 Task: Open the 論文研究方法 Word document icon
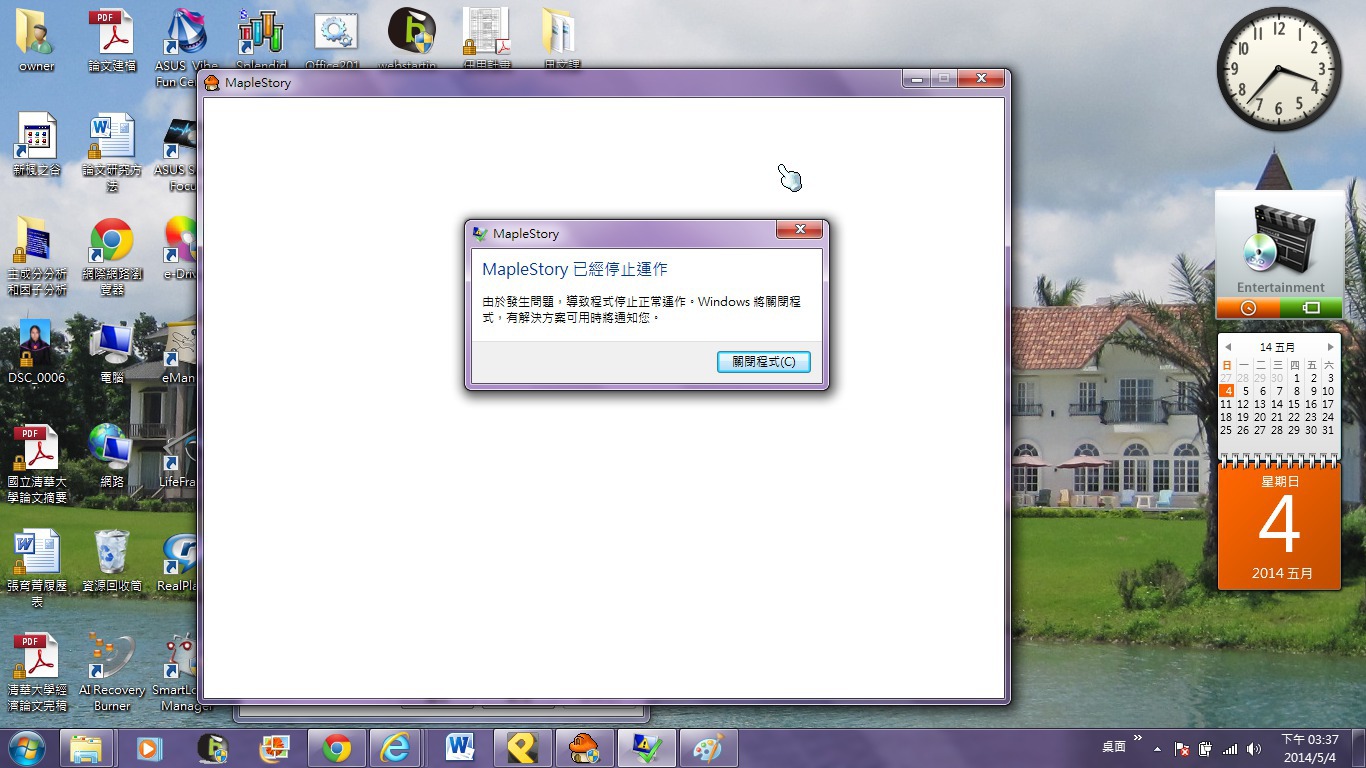111,152
